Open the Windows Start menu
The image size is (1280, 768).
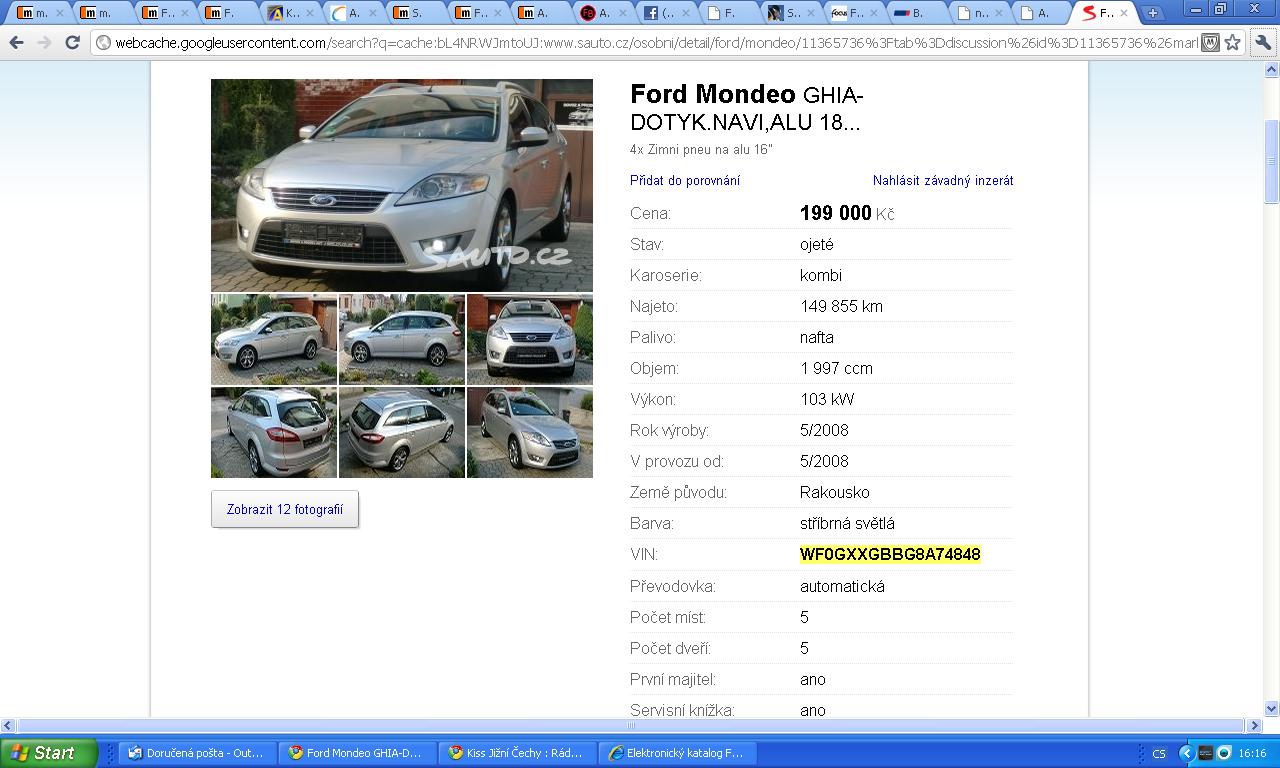pyautogui.click(x=48, y=753)
